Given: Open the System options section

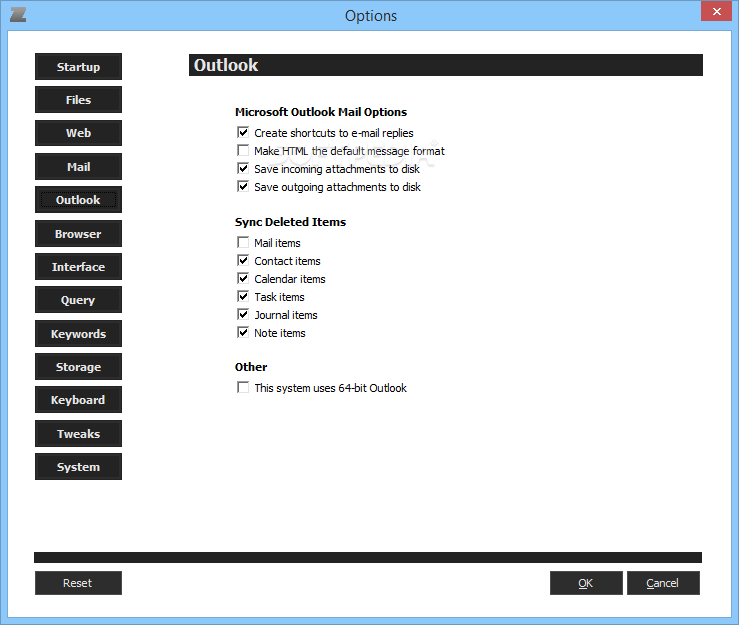Looking at the screenshot, I should 78,466.
